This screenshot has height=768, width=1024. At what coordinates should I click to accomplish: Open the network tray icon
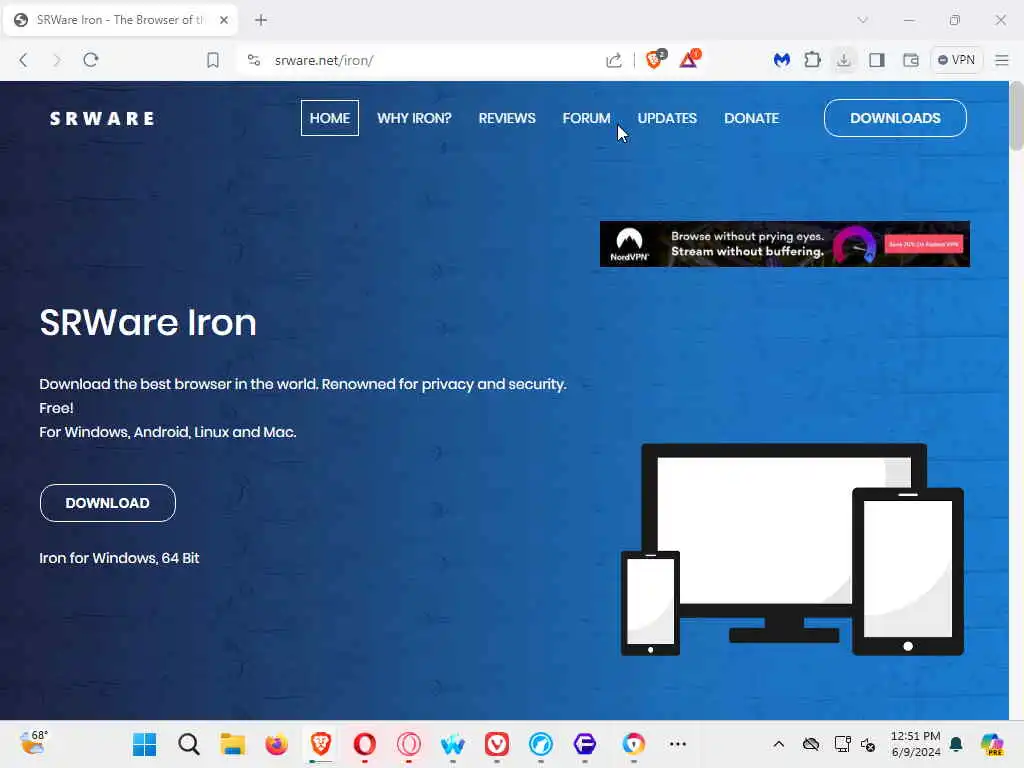[842, 744]
